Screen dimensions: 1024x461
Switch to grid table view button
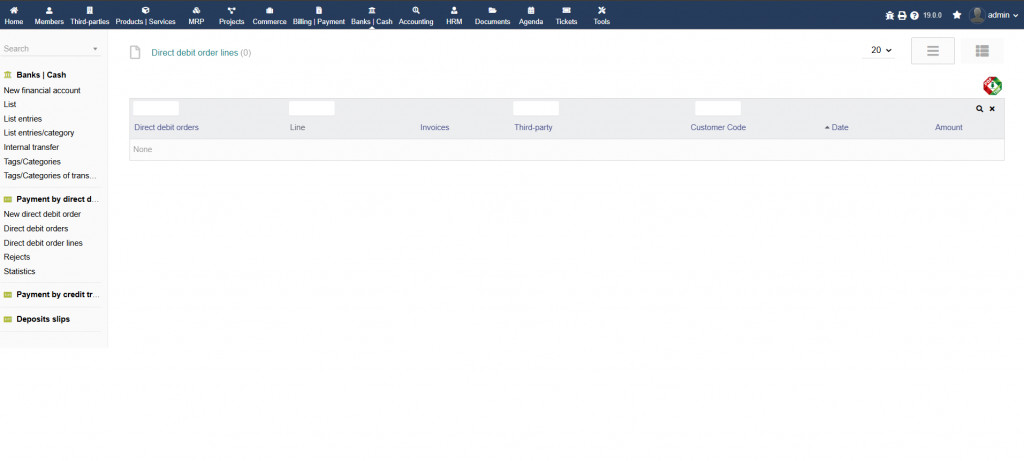point(982,50)
